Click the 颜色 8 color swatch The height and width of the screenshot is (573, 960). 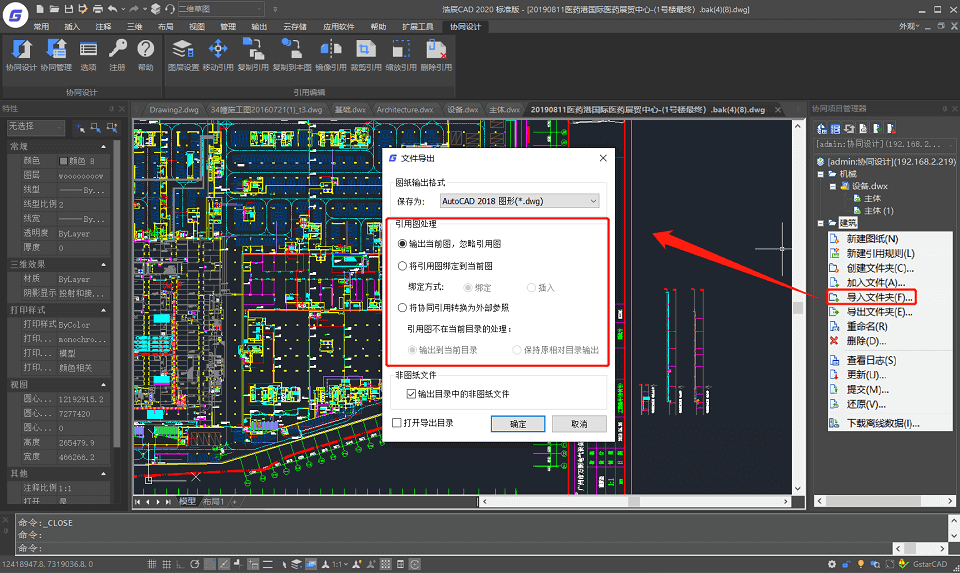63,161
